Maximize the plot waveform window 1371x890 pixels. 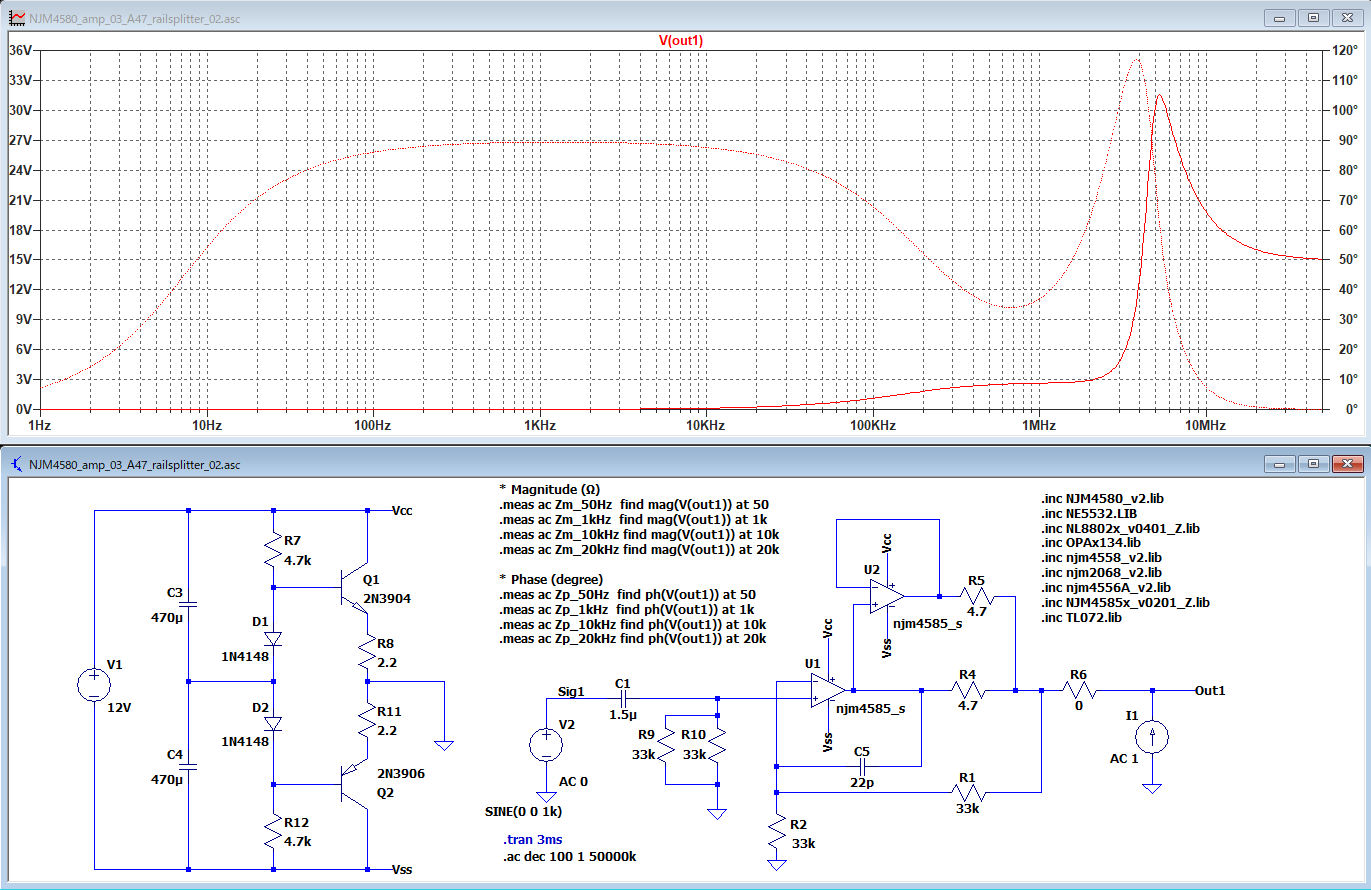[x=1313, y=18]
